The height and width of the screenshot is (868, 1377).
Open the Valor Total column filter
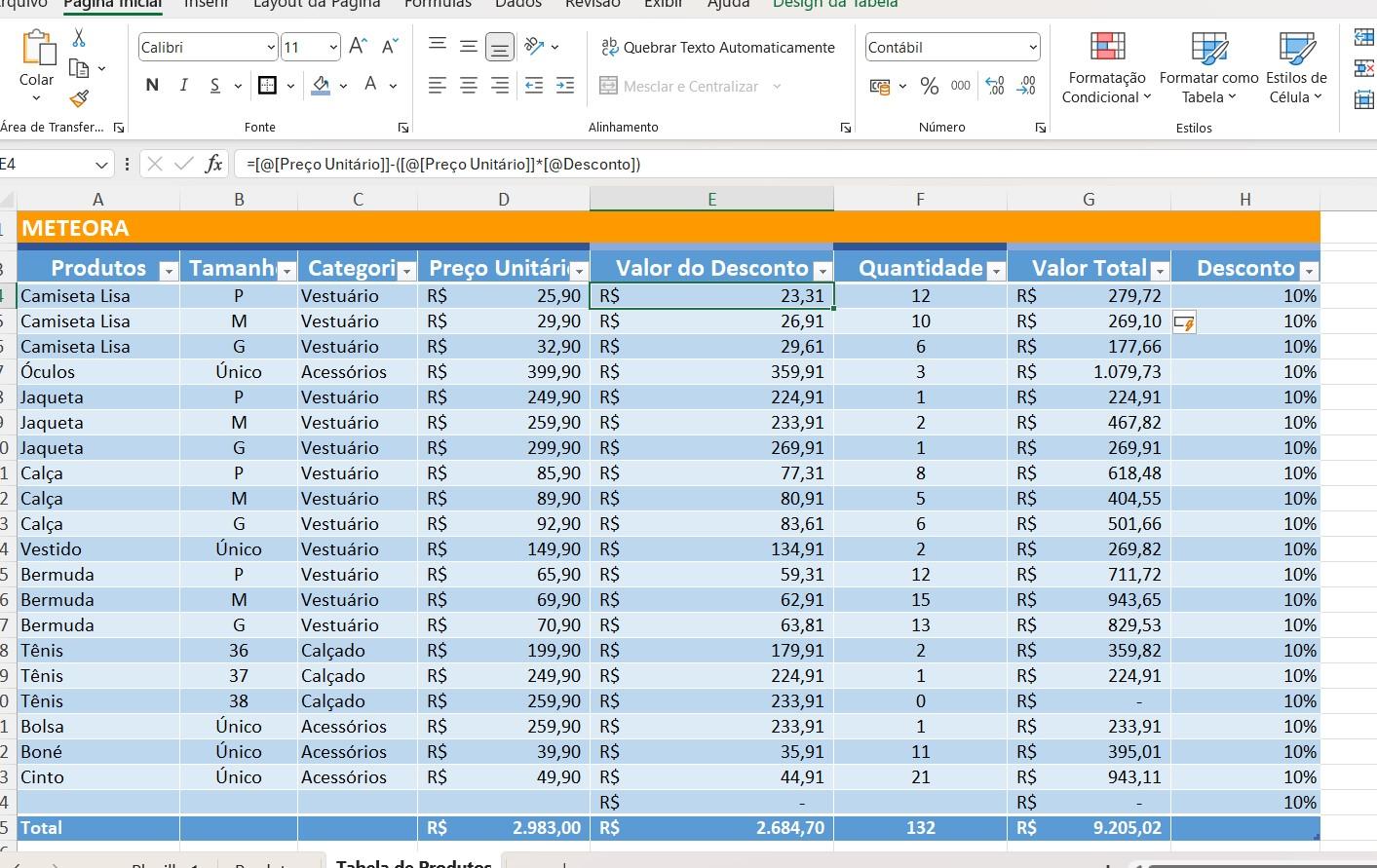pyautogui.click(x=1159, y=271)
